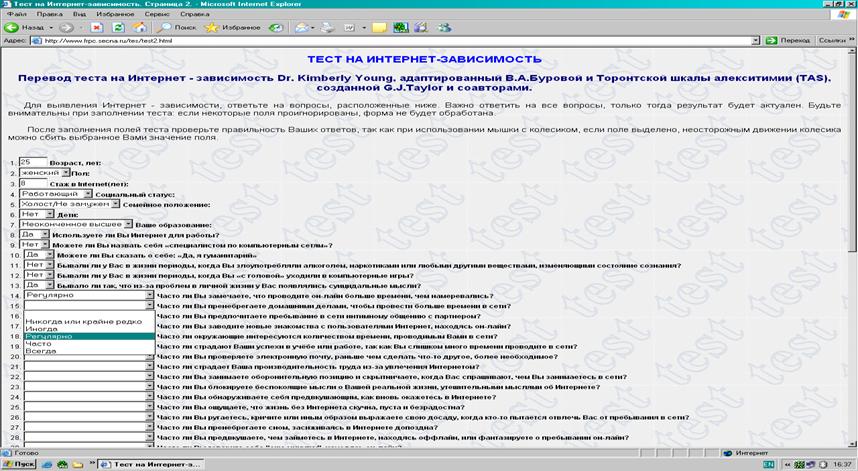The height and width of the screenshot is (471, 858).
Task: Click page vertical scrollbar up arrow
Action: (852, 53)
